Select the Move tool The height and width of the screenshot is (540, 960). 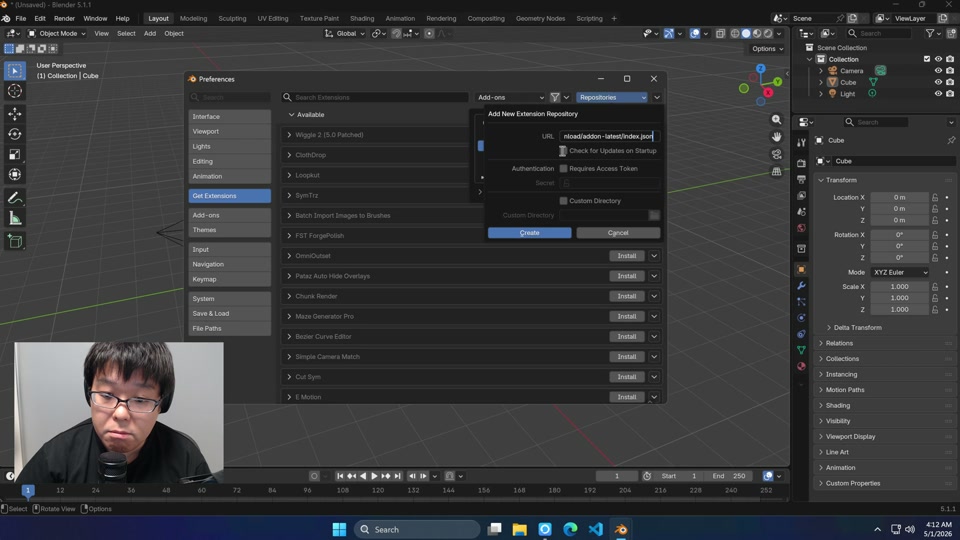15,114
